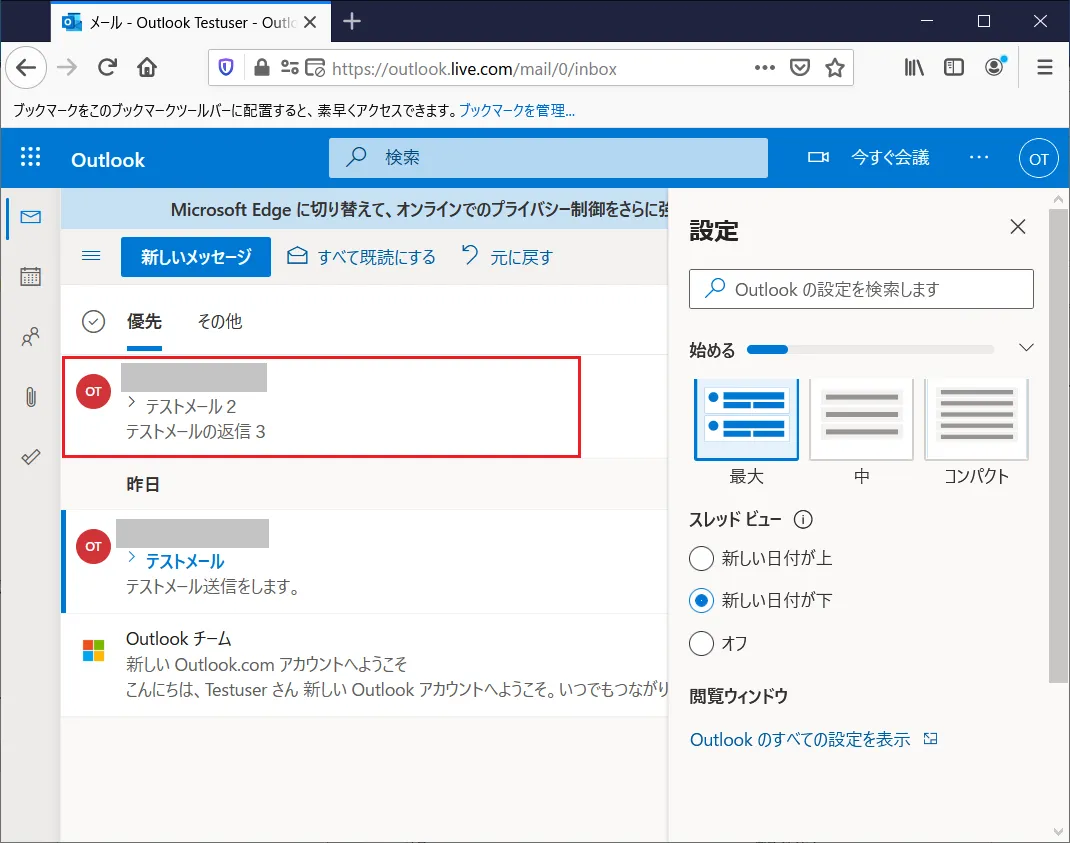Open the OT account profile circle
Screen dimensions: 1070x843
tap(1039, 158)
